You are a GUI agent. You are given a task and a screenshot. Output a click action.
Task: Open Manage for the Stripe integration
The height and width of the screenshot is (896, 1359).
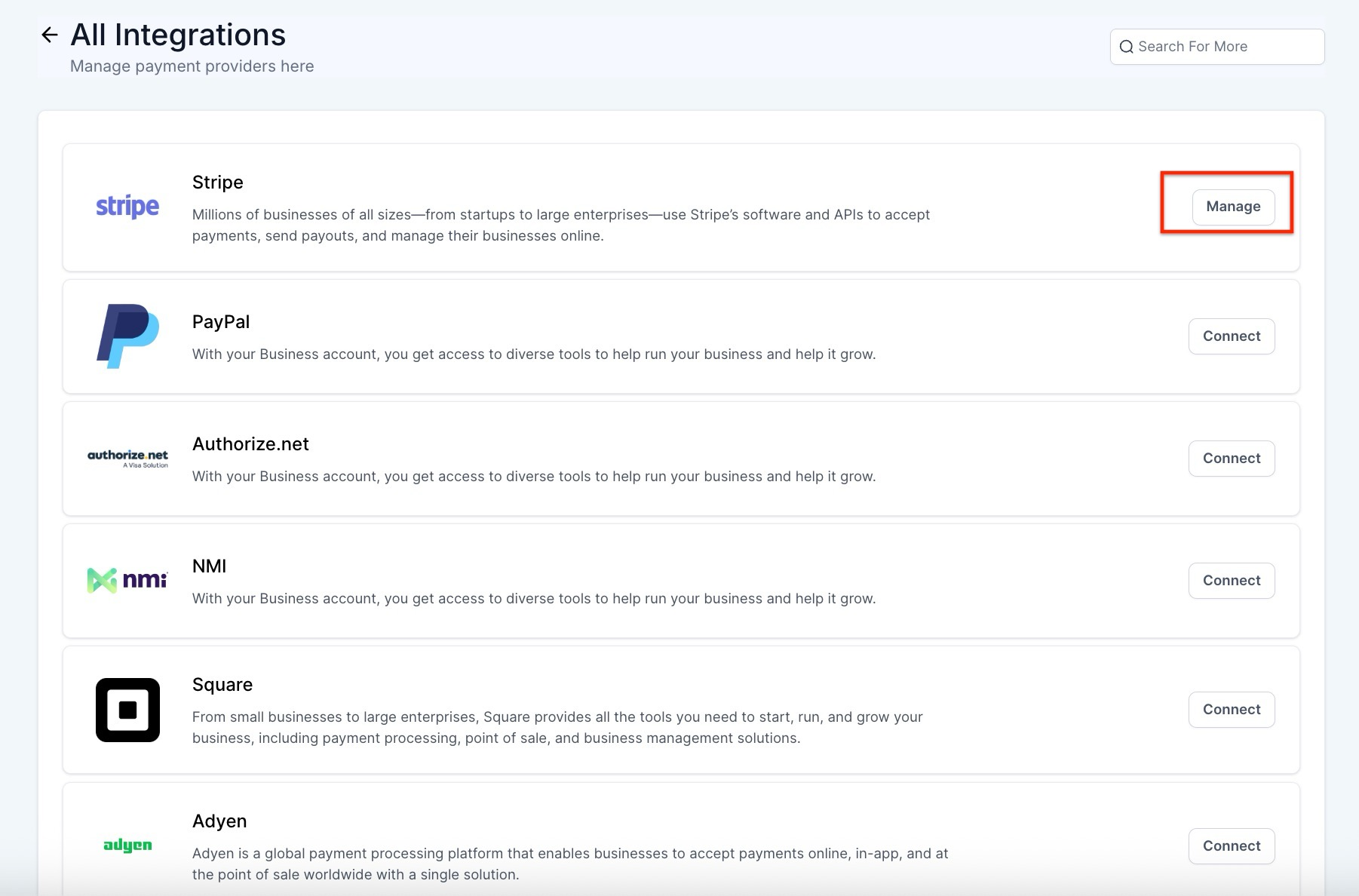[x=1233, y=207]
